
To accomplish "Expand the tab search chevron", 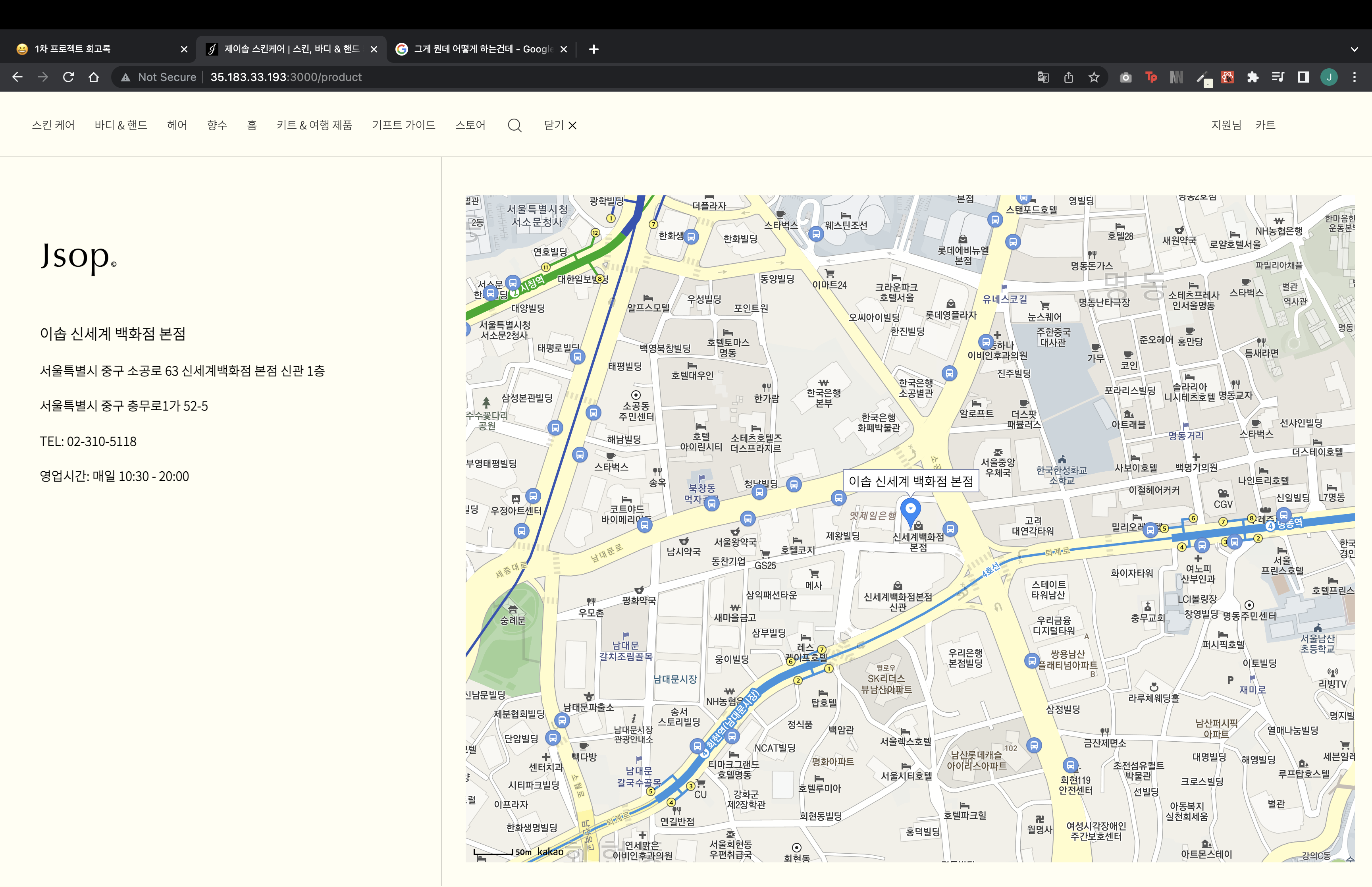I will click(1354, 49).
